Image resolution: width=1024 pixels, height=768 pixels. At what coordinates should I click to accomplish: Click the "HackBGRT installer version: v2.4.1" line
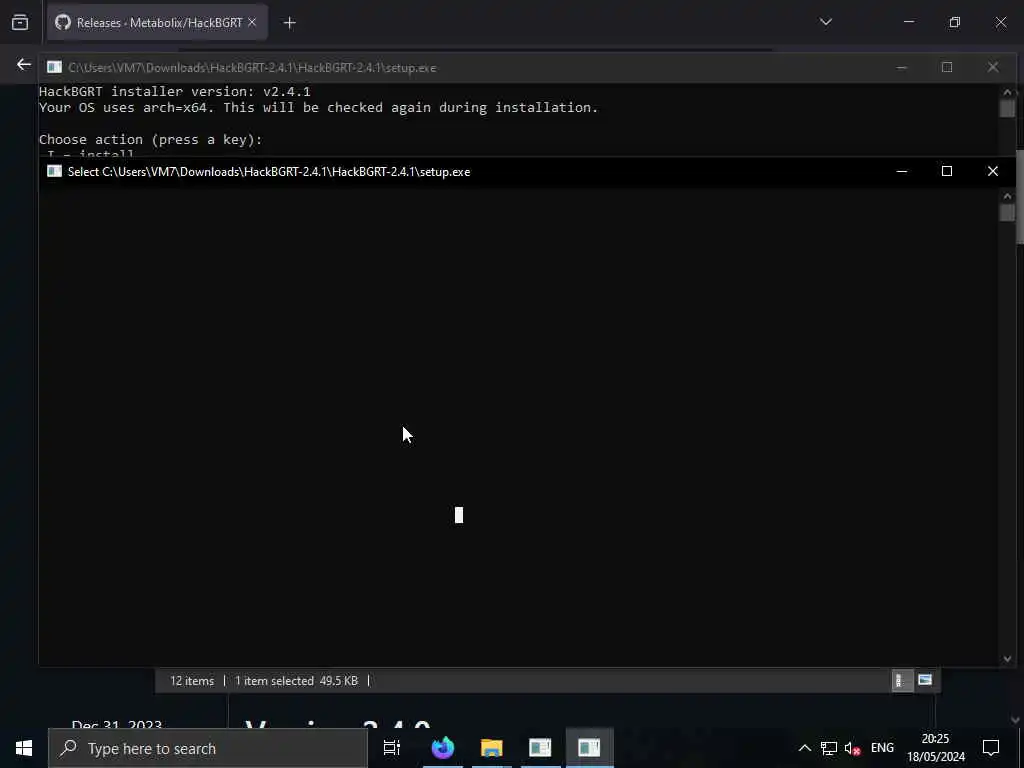click(174, 91)
